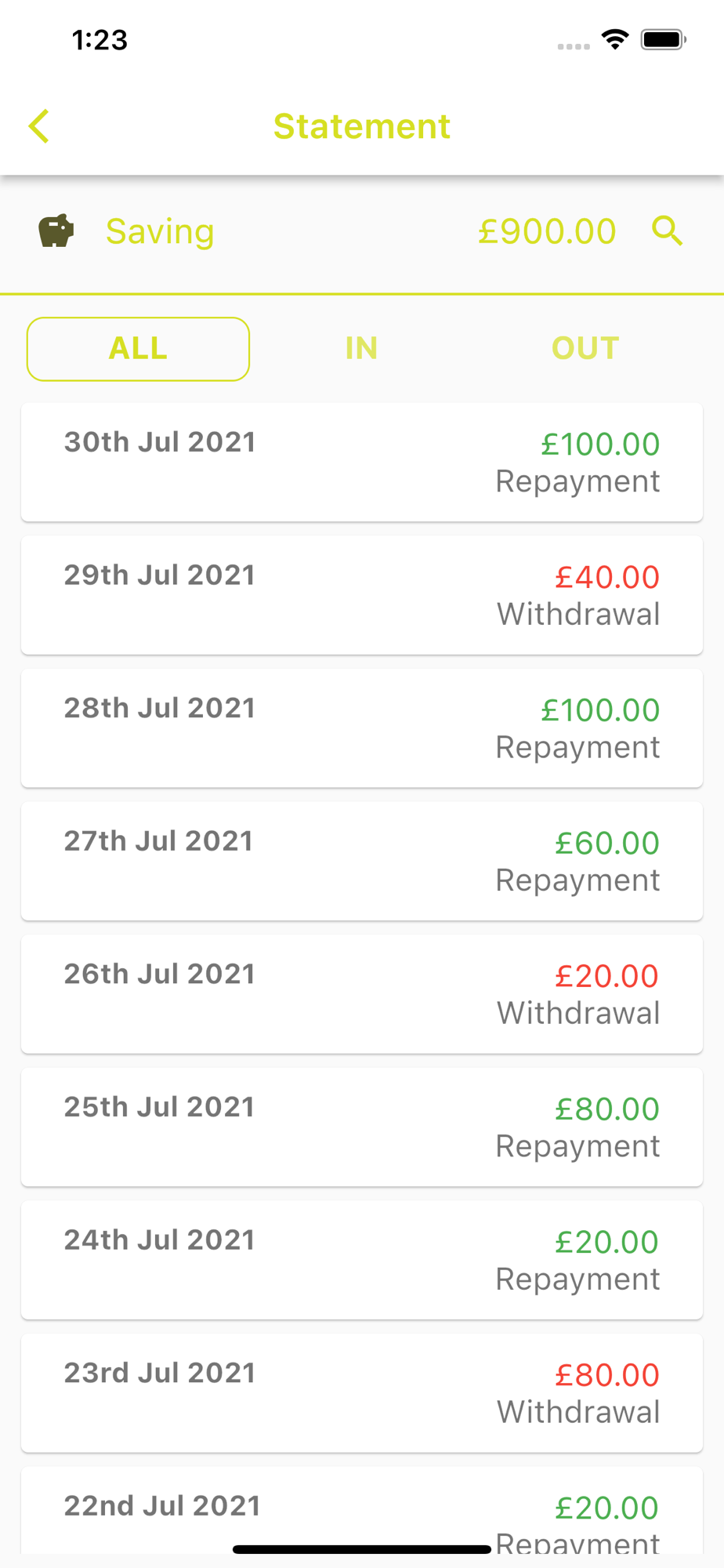Tap the Wi-Fi status icon

pos(615,39)
